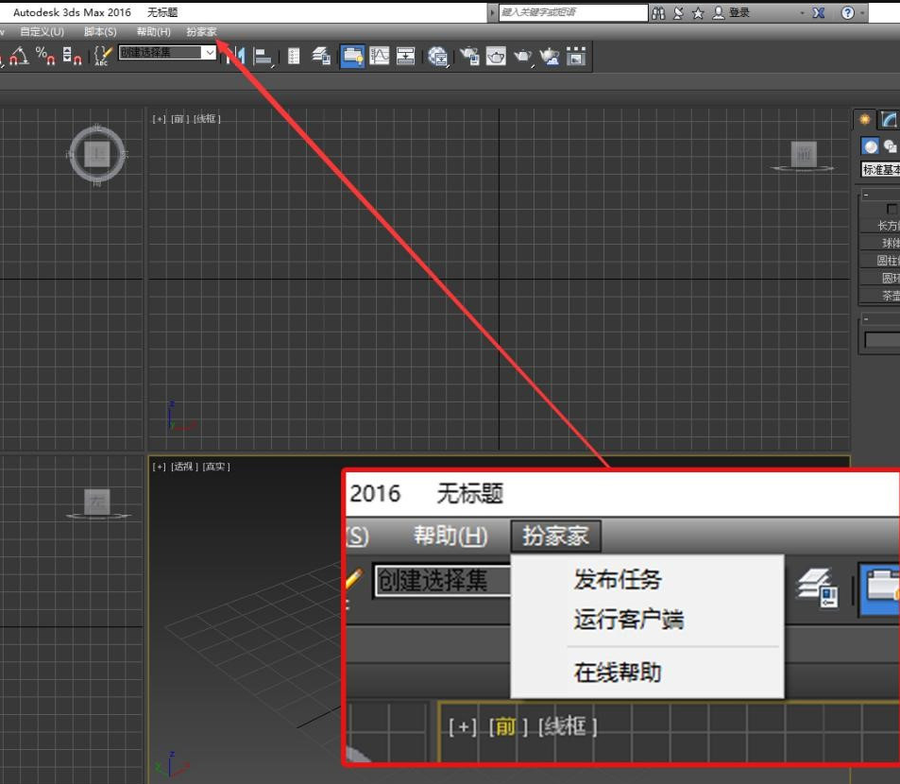The height and width of the screenshot is (784, 900).
Task: Click the left viewport ViewCube
Action: pyautogui.click(x=98, y=503)
